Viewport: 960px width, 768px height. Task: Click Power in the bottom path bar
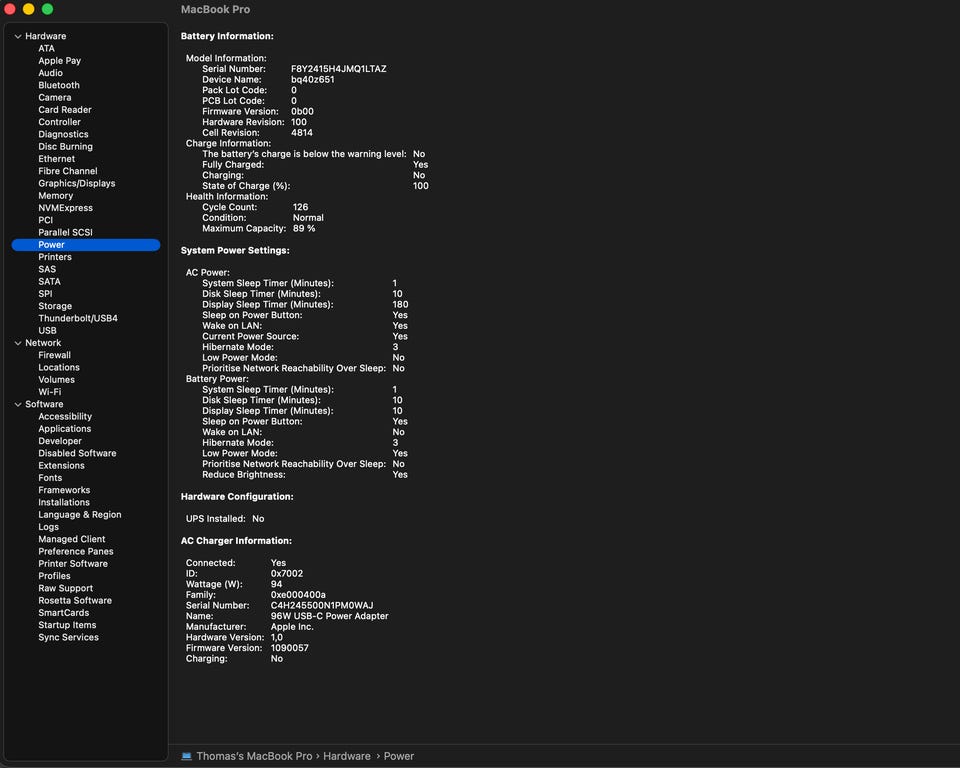pyautogui.click(x=399, y=756)
